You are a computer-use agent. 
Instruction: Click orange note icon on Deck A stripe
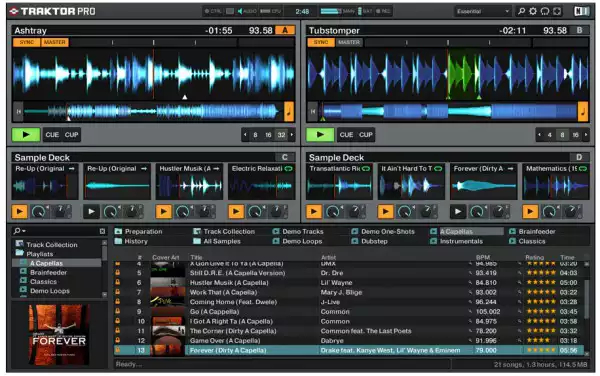pos(289,111)
